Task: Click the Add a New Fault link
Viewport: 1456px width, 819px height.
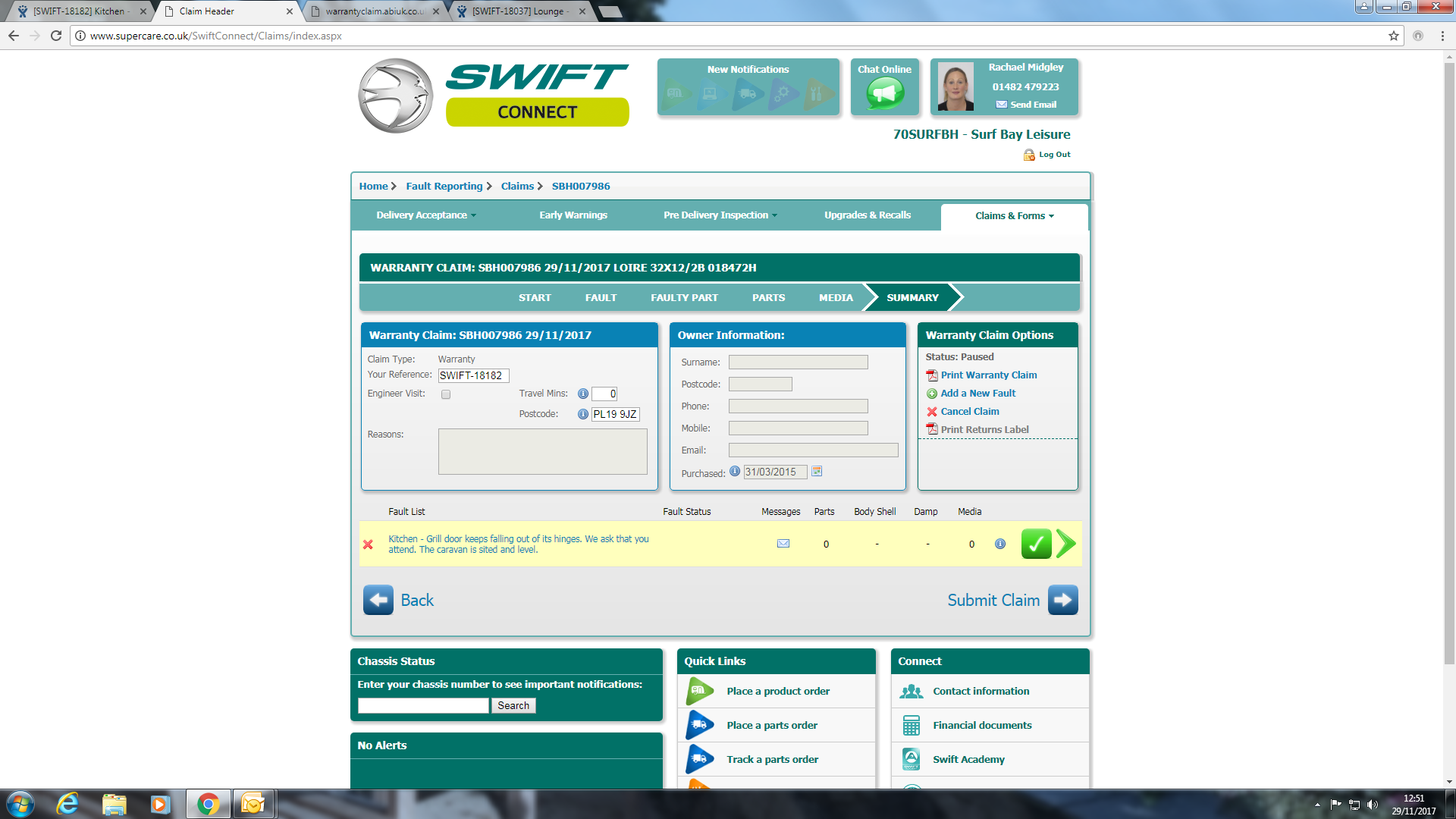Action: pyautogui.click(x=977, y=394)
